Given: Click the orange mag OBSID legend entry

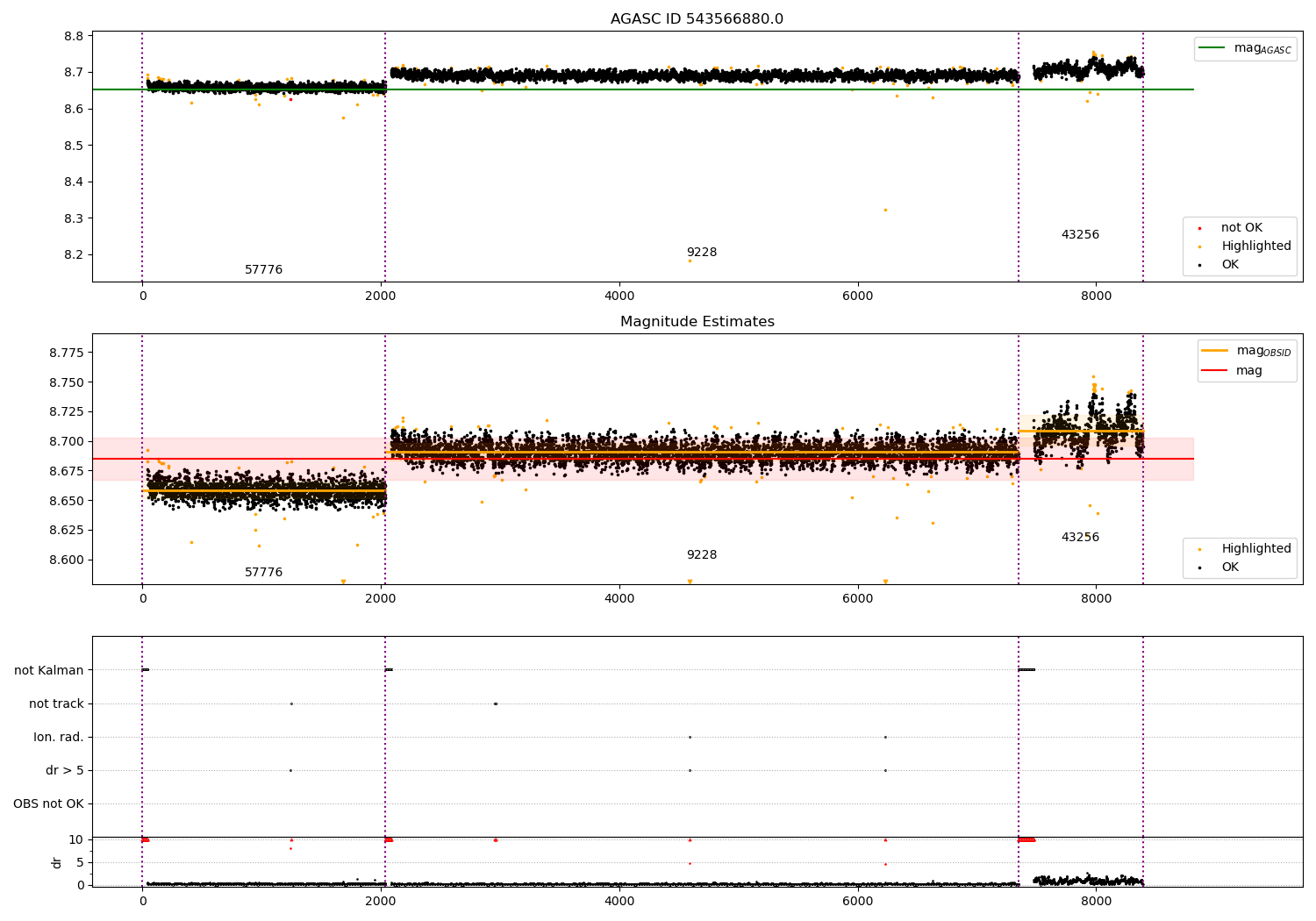Looking at the screenshot, I should click(x=1246, y=351).
